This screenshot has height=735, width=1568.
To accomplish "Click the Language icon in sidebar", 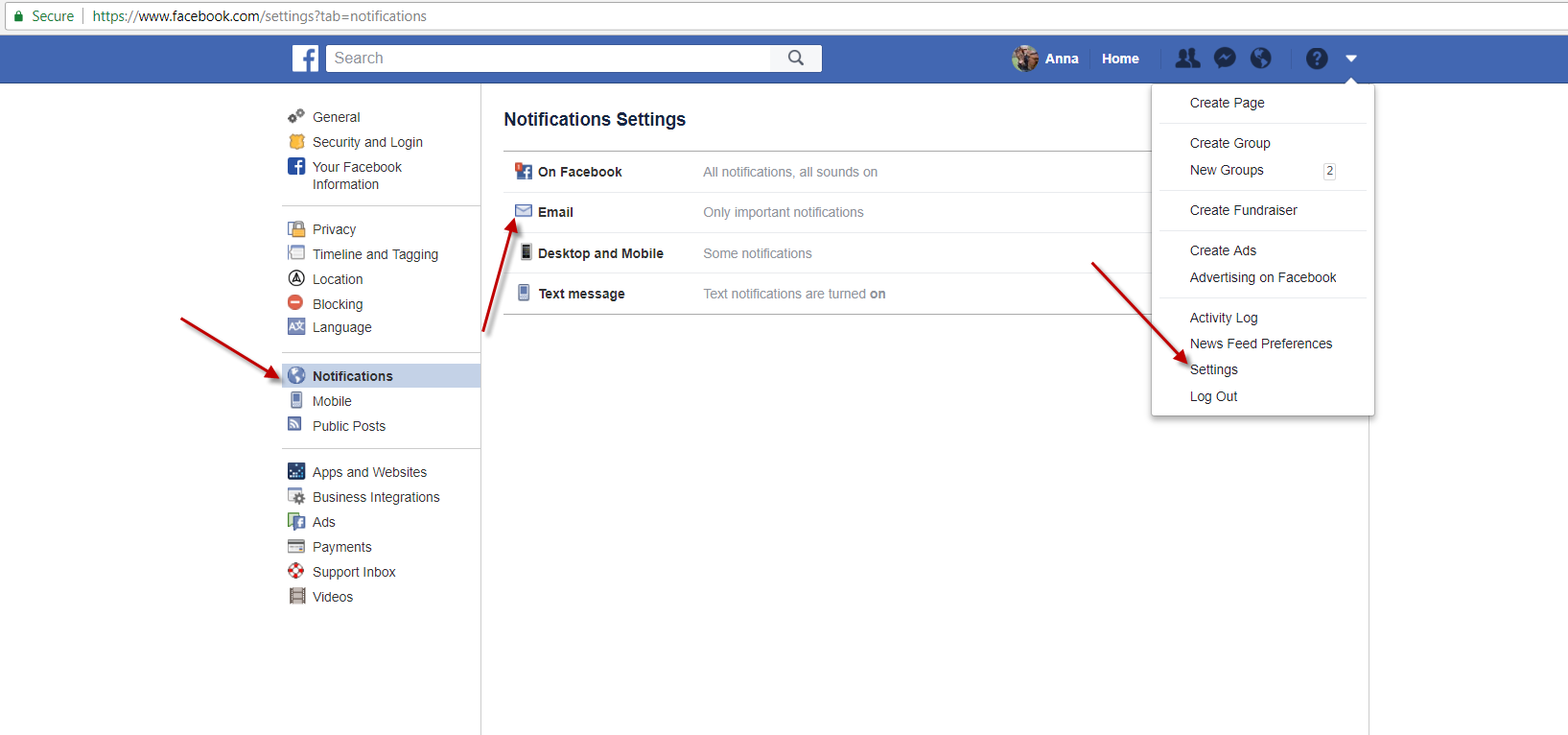I will point(296,326).
